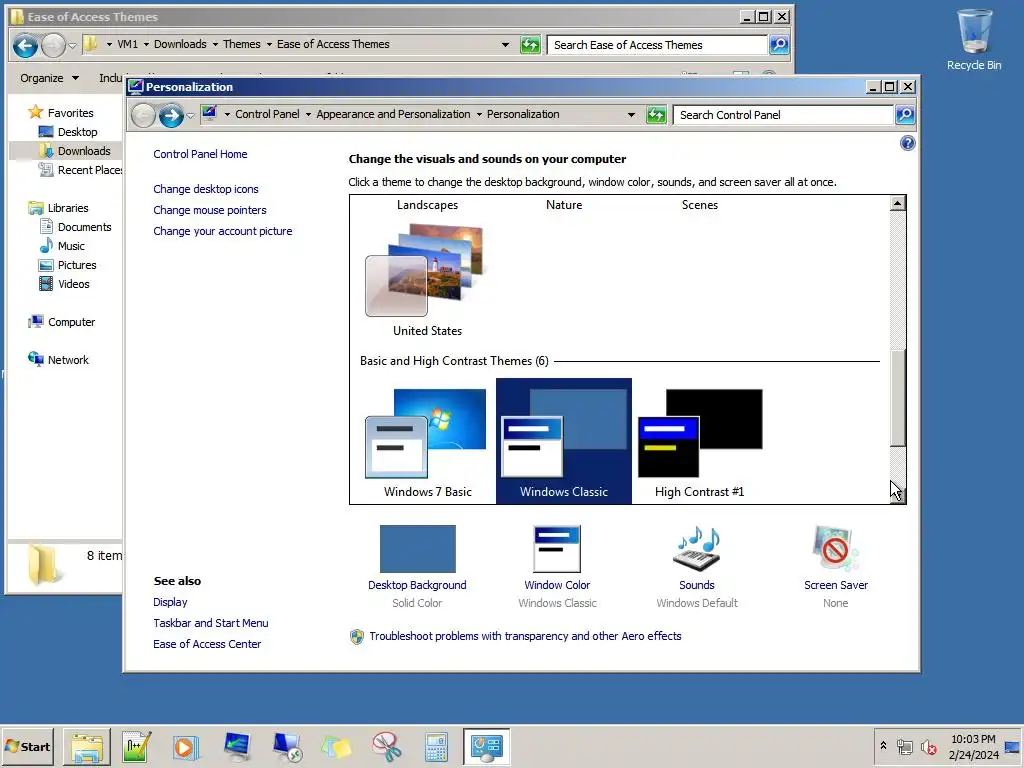This screenshot has width=1024, height=768.
Task: Click the Notepad++ style taskbar icon
Action: coord(136,746)
